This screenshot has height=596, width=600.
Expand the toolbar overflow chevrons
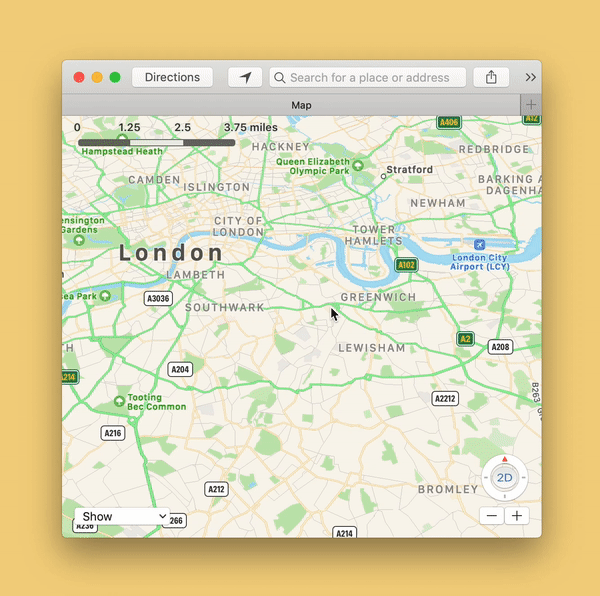click(x=530, y=77)
